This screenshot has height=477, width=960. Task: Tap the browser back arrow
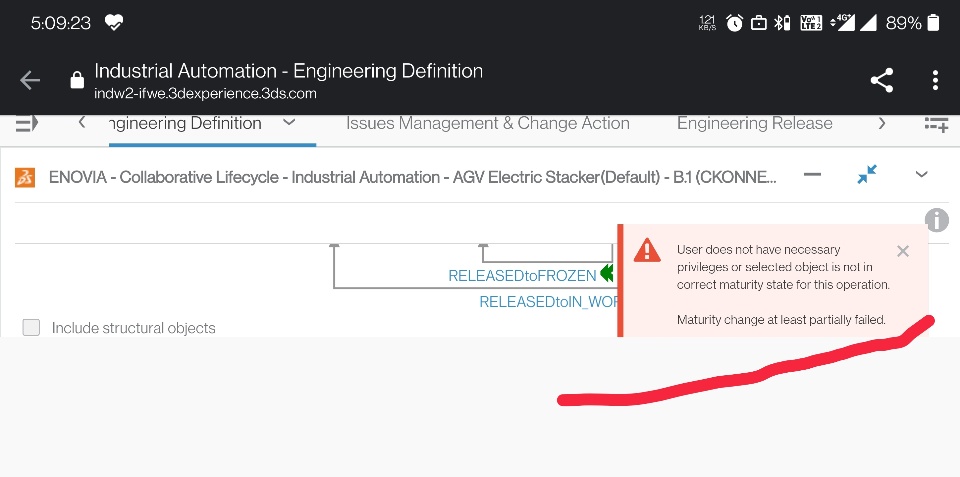[30, 81]
